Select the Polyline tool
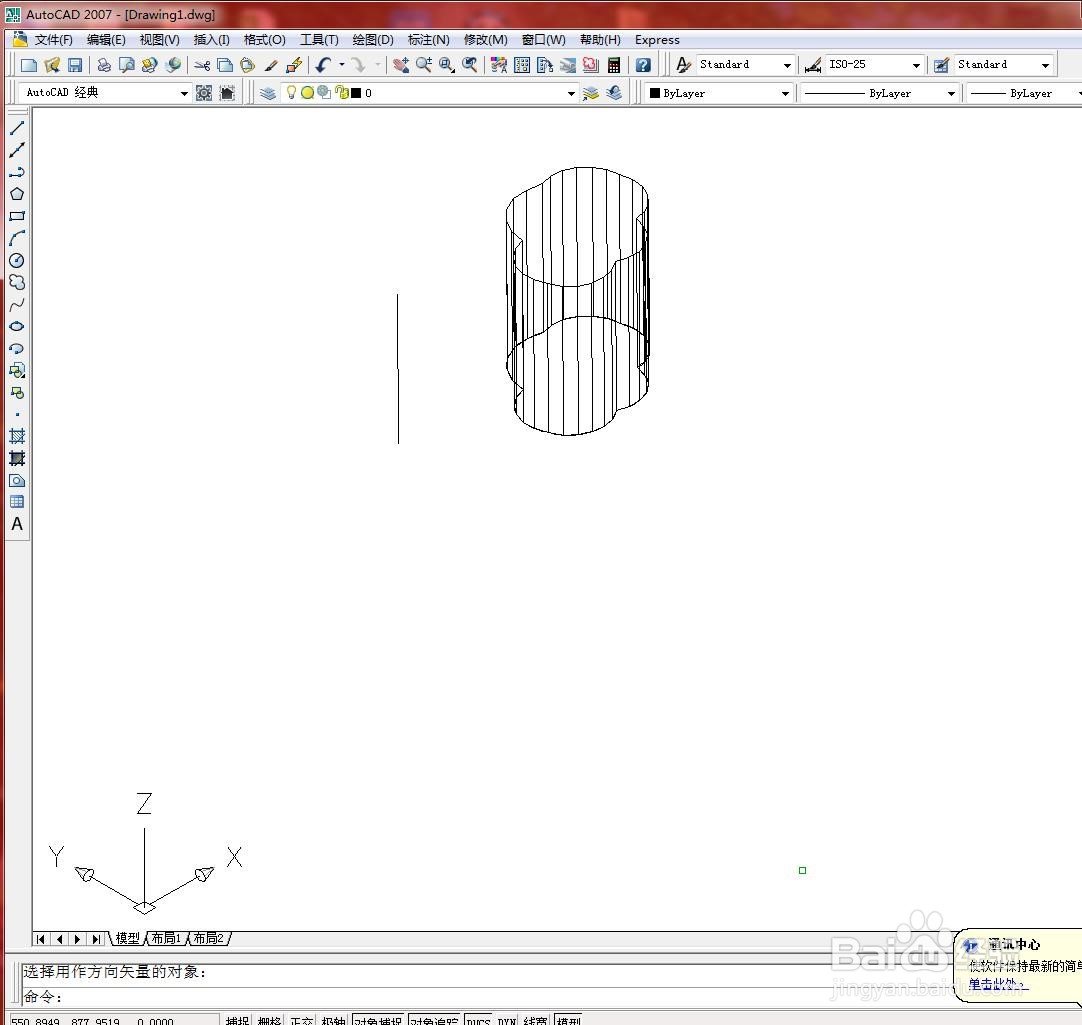Screen dimensions: 1082x1025 (17, 172)
